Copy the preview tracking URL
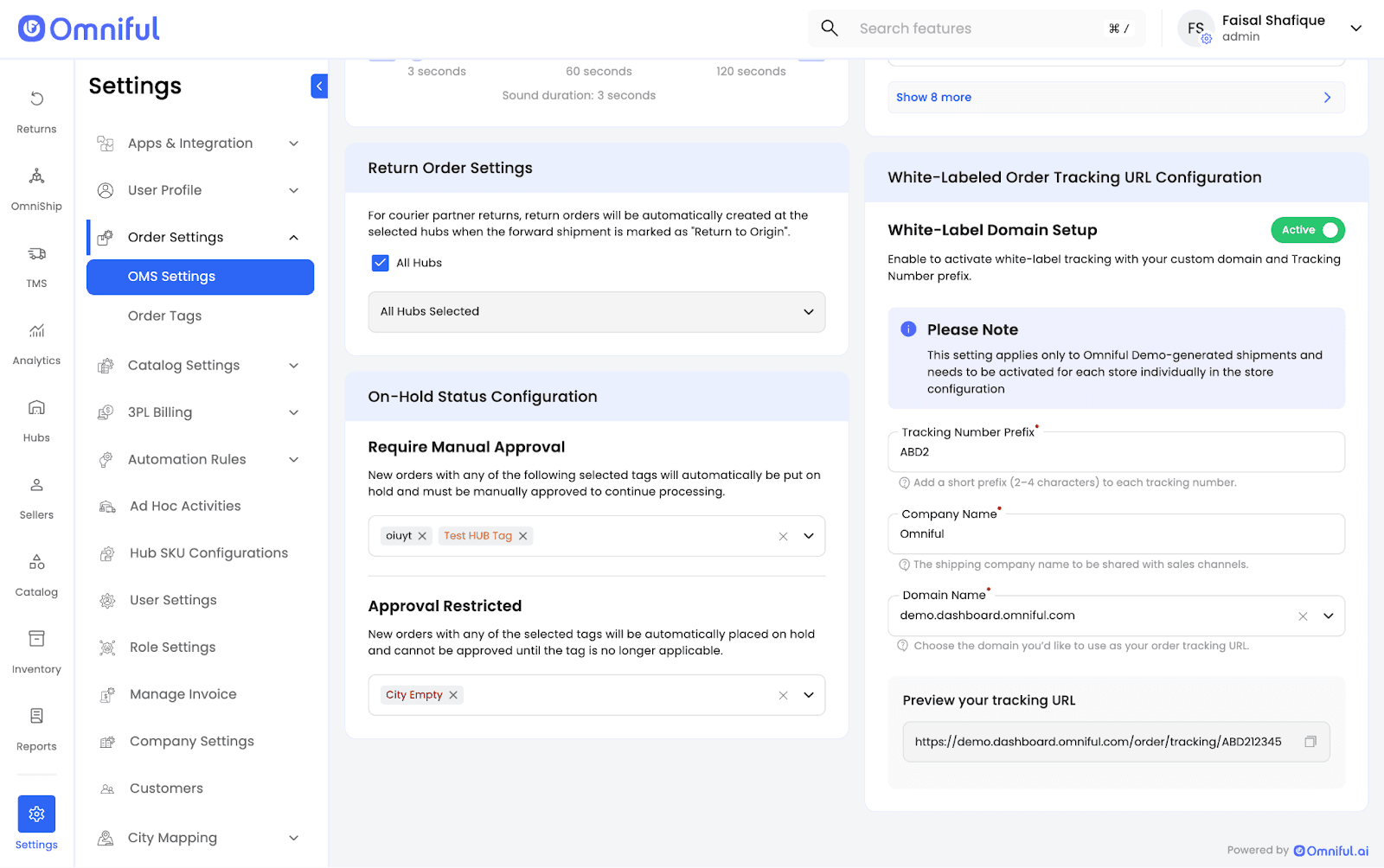Image resolution: width=1384 pixels, height=868 pixels. point(1310,742)
